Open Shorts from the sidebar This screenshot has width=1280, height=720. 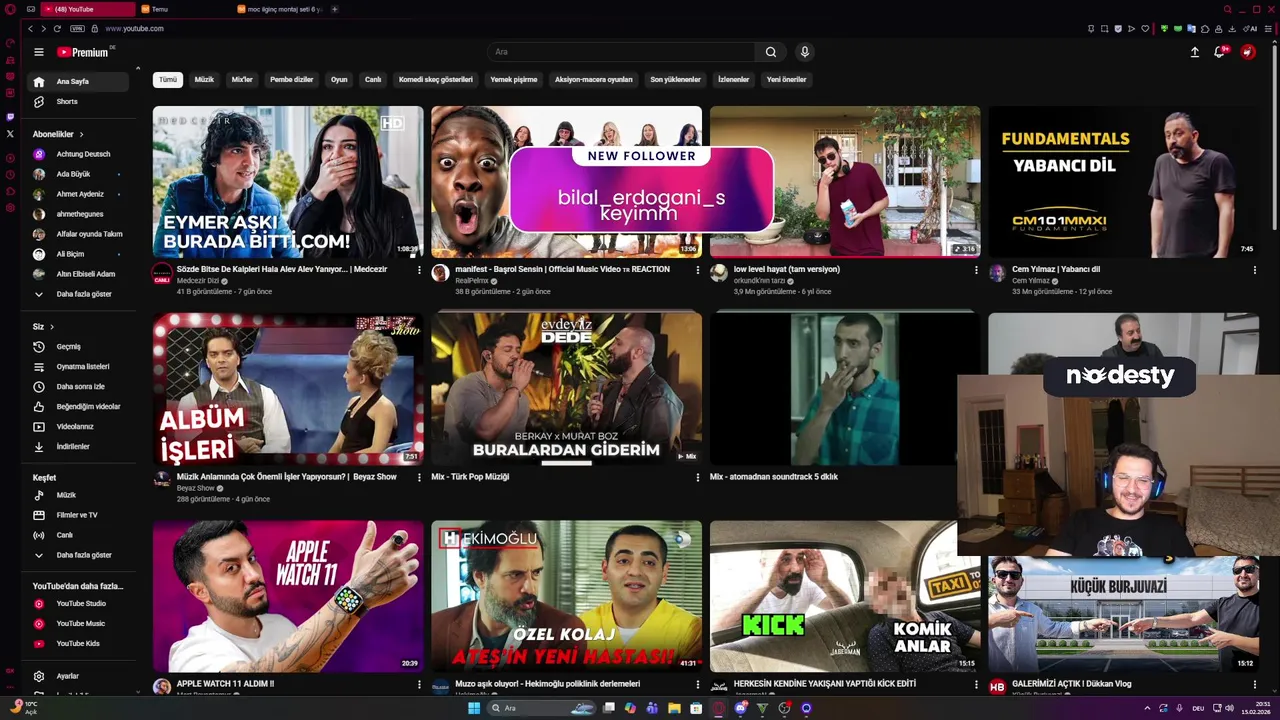[x=80, y=102]
